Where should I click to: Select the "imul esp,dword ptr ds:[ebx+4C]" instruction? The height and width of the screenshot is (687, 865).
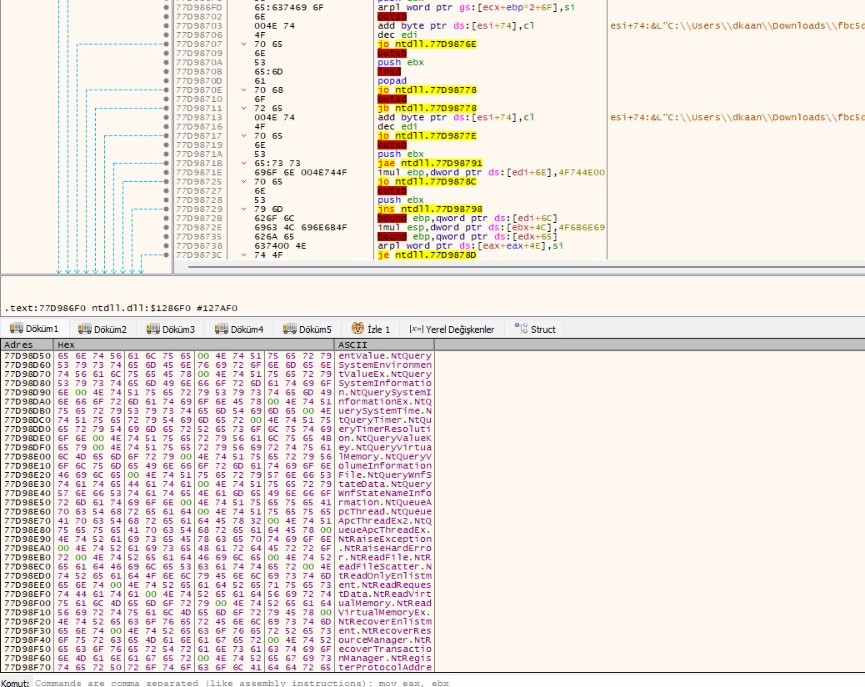[x=491, y=227]
